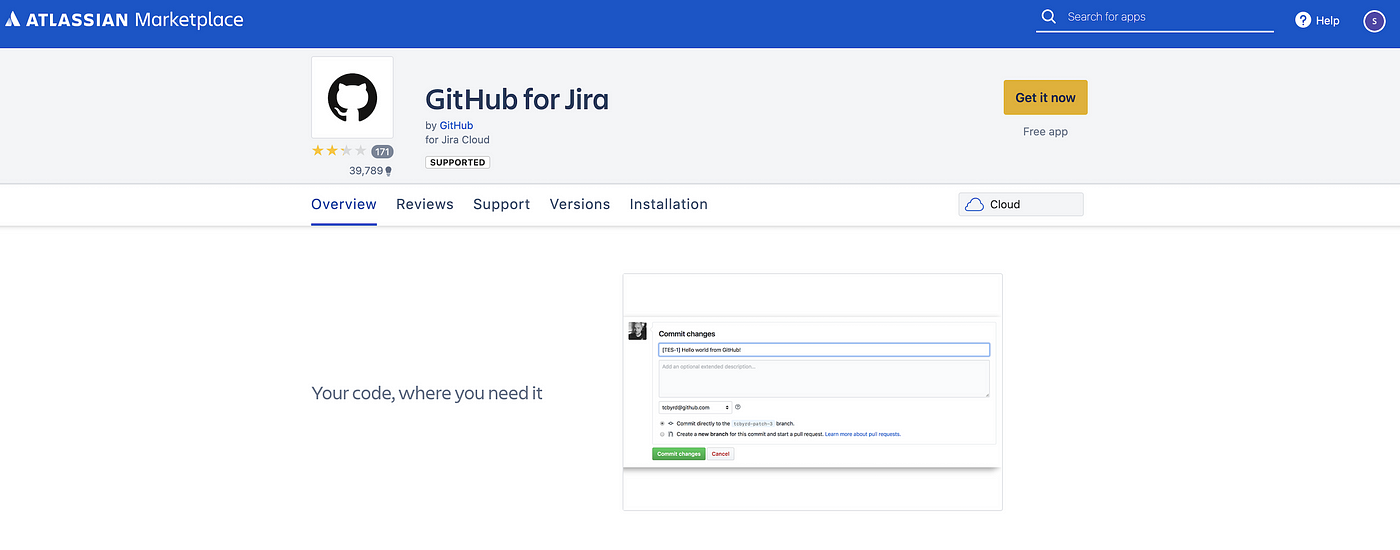This screenshot has height=550, width=1400.
Task: Select Create a new branch radio in screenshot
Action: (662, 434)
